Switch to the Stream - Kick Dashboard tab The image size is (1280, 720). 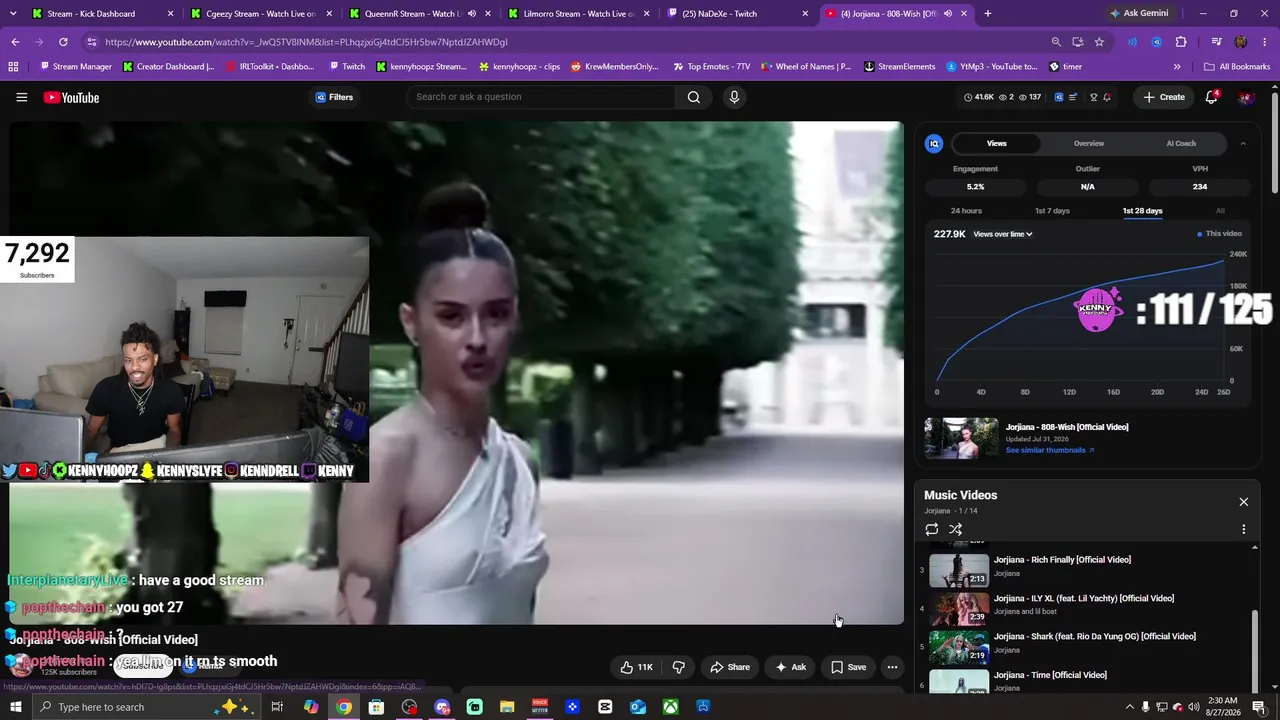point(103,14)
